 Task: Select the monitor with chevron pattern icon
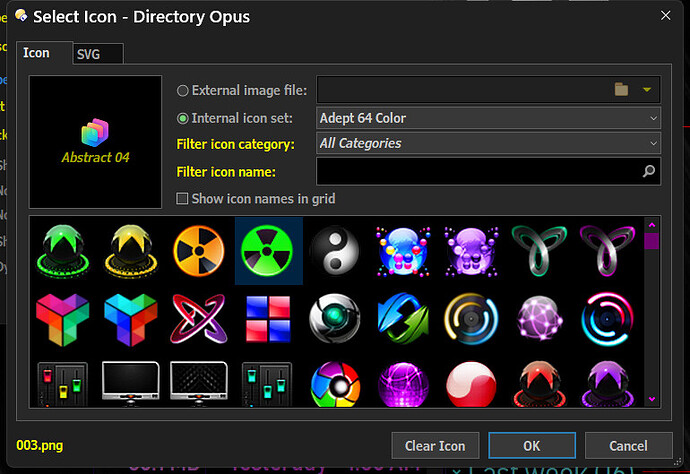[x=199, y=382]
